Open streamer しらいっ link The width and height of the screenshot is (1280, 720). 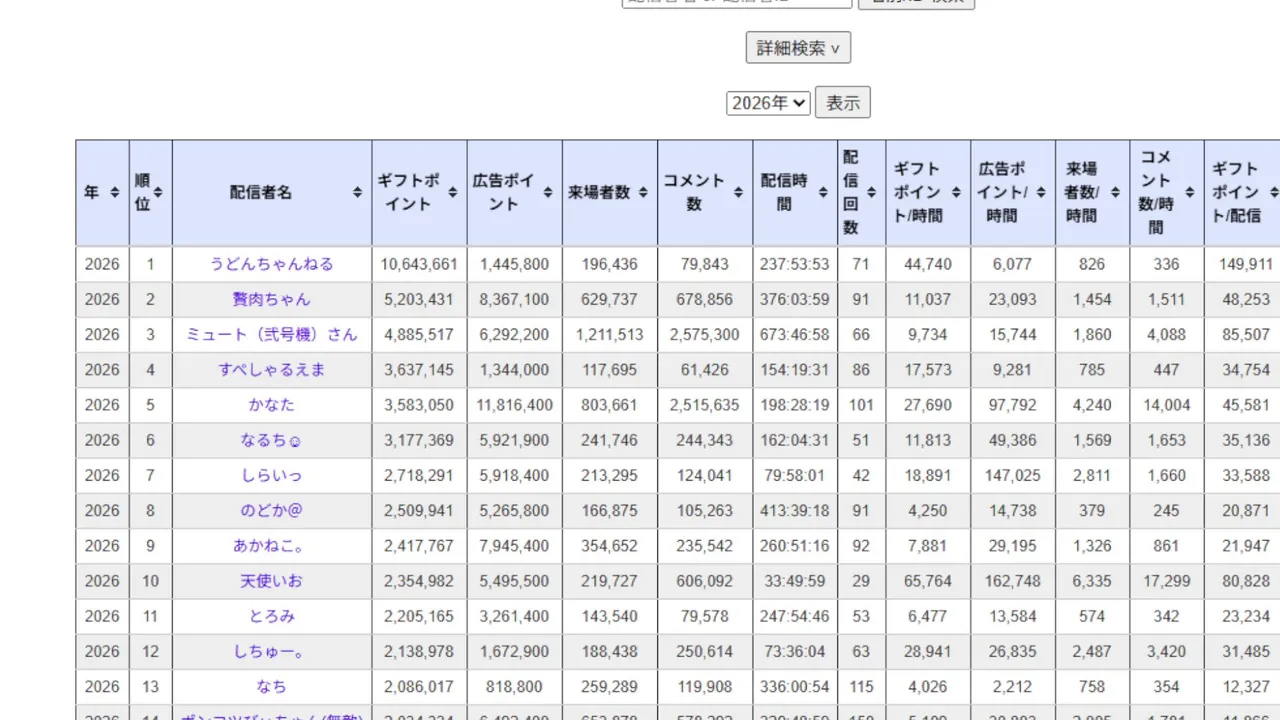tap(272, 475)
